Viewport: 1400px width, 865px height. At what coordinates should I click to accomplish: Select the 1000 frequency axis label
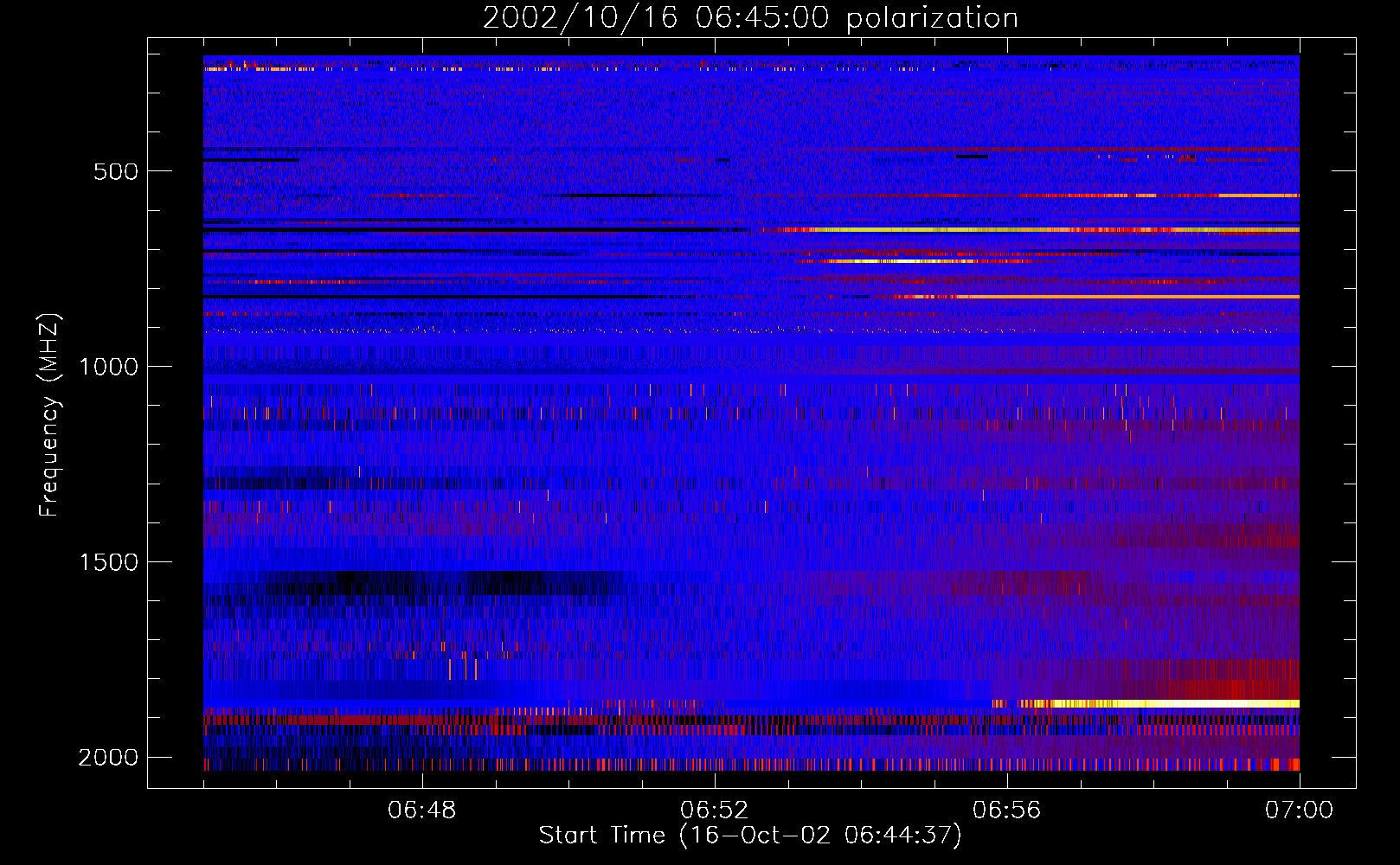click(108, 367)
